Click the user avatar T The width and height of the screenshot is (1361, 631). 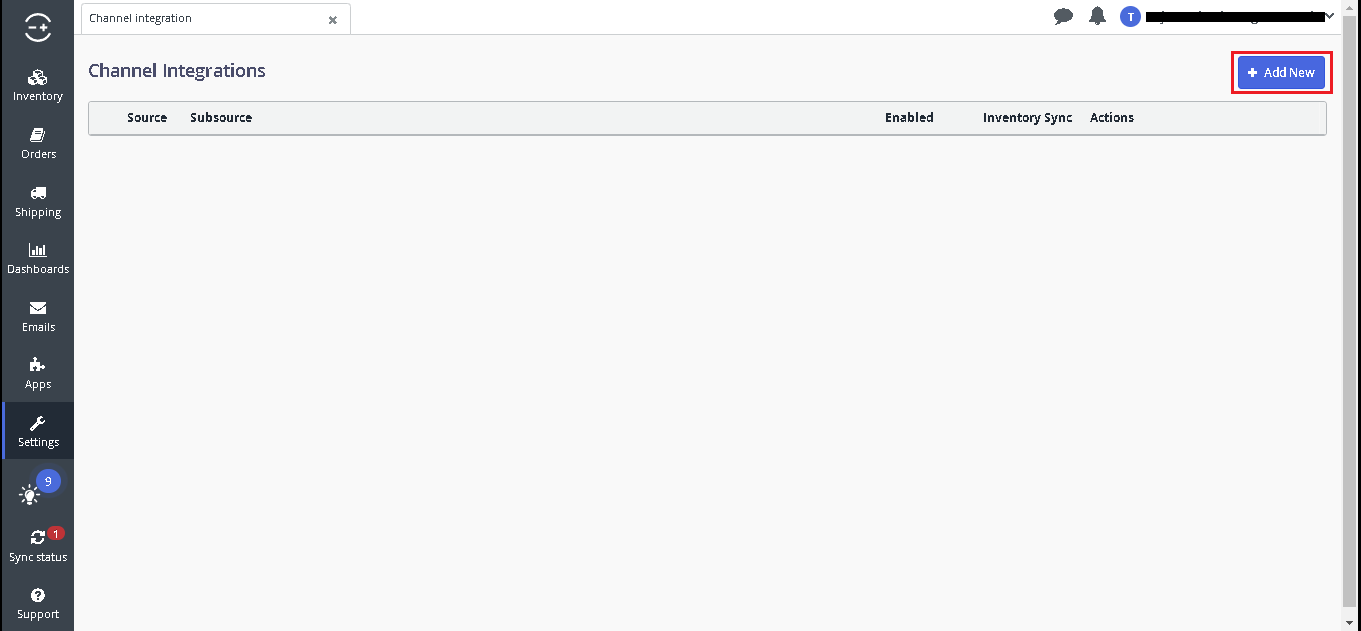pos(1130,16)
